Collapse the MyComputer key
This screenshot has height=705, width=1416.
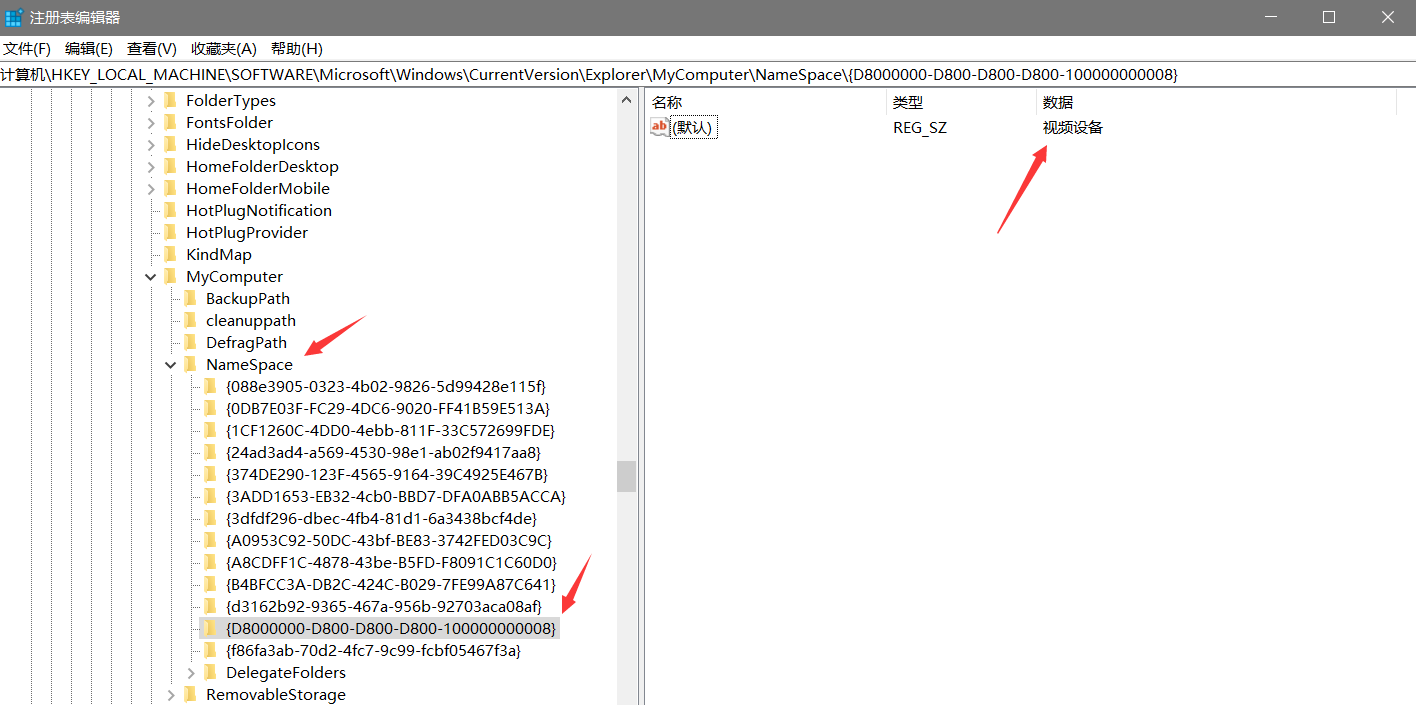(151, 277)
